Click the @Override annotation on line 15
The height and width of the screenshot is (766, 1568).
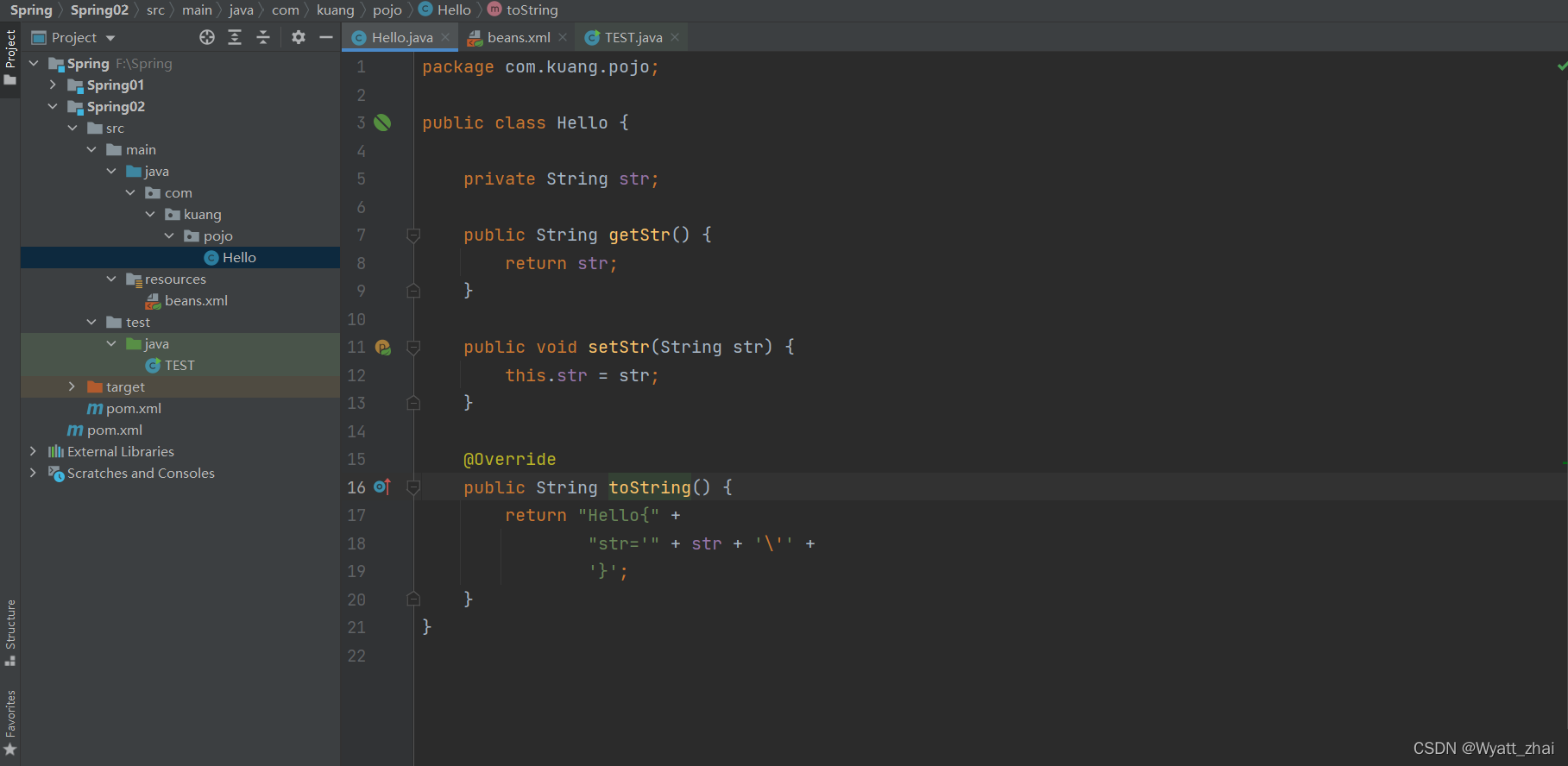tap(509, 459)
